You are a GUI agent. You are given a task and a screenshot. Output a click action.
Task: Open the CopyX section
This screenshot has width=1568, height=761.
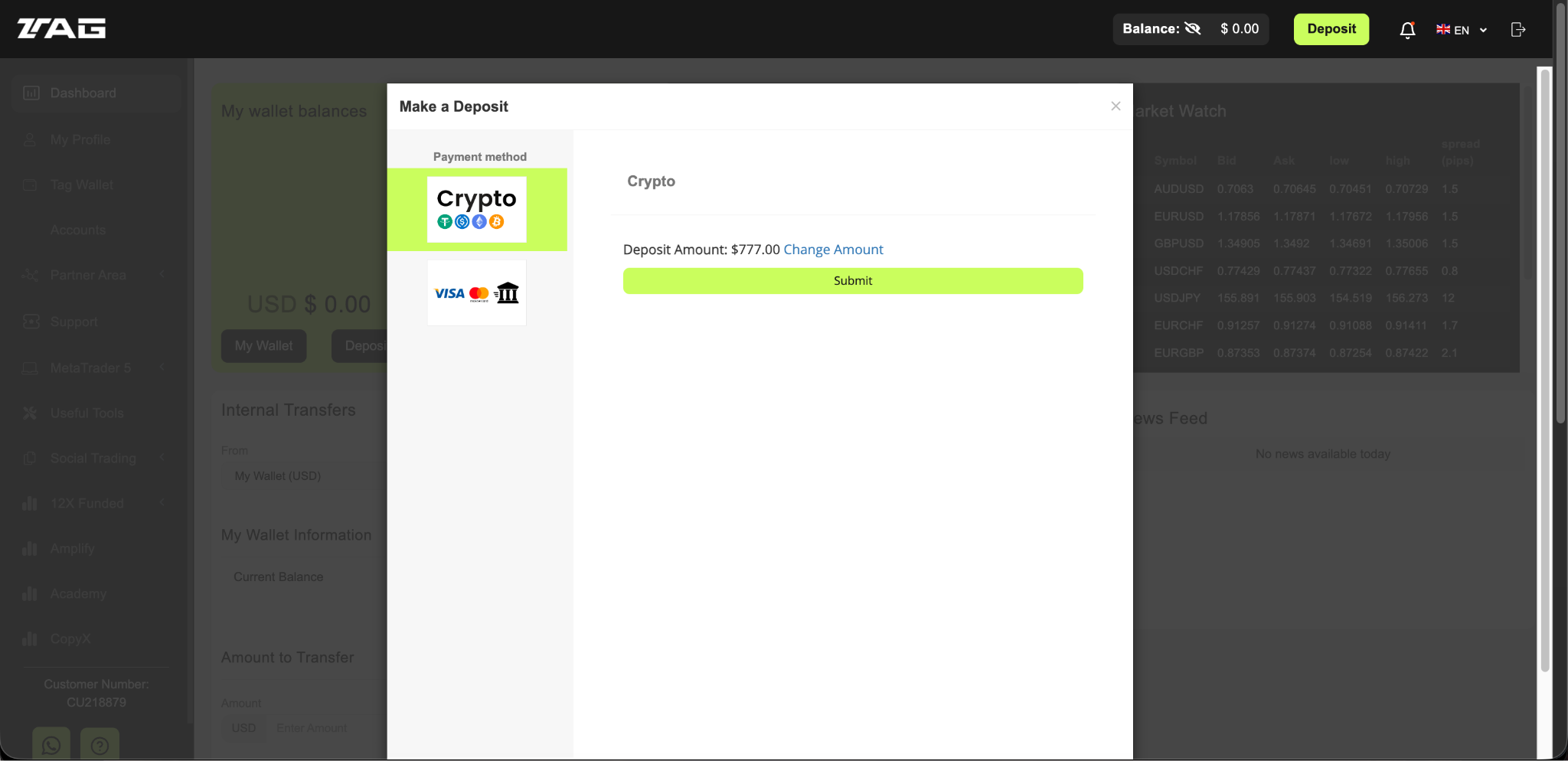[x=70, y=639]
